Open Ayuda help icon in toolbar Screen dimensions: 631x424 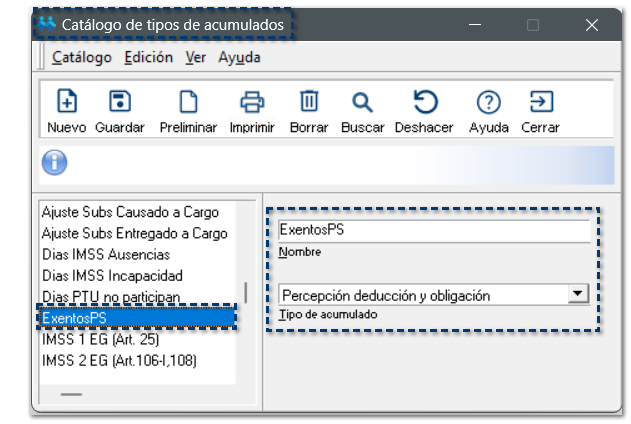click(x=488, y=102)
